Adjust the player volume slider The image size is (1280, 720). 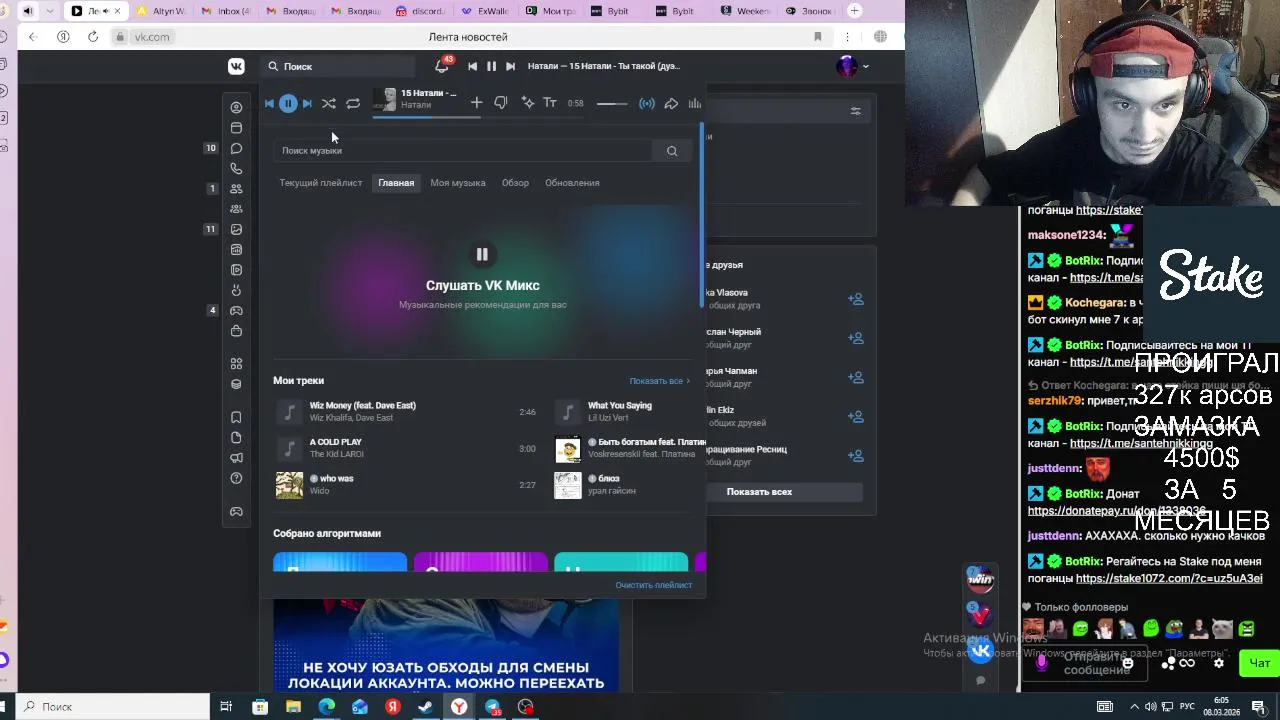612,103
